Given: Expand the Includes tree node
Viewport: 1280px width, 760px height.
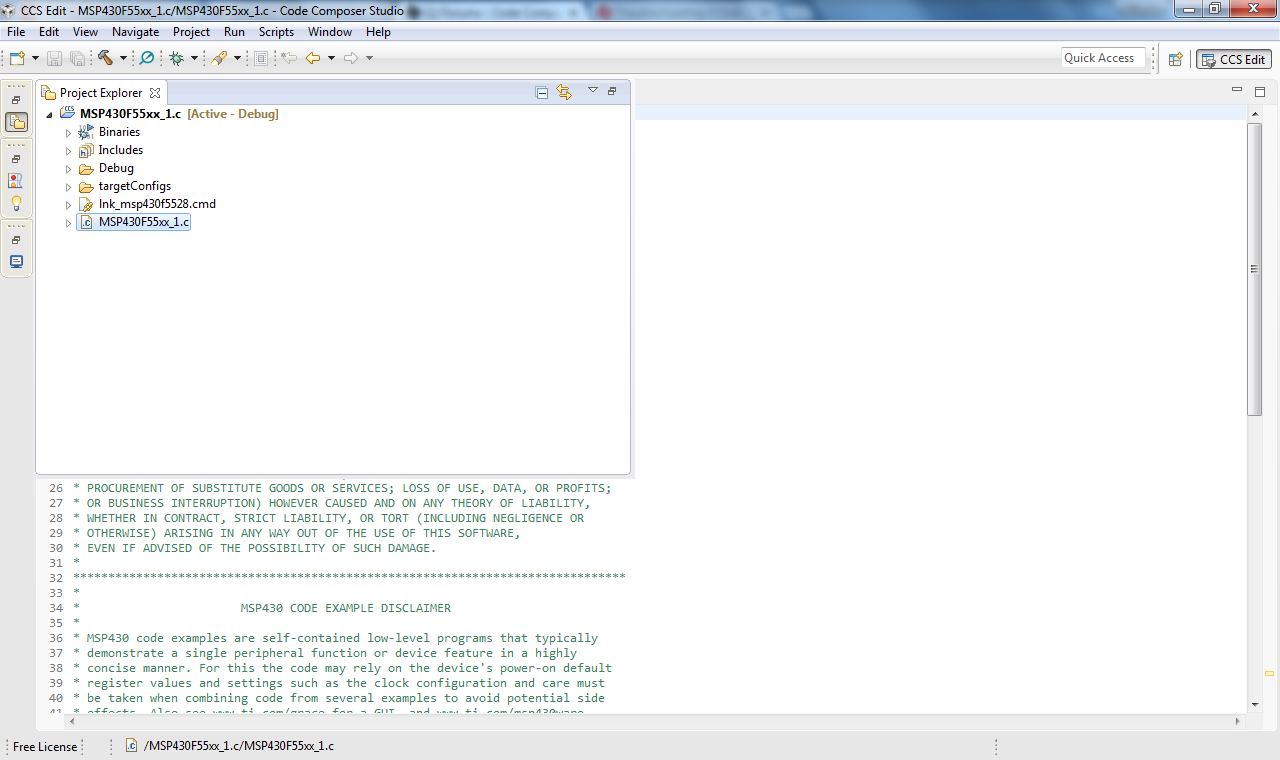Looking at the screenshot, I should pyautogui.click(x=68, y=150).
